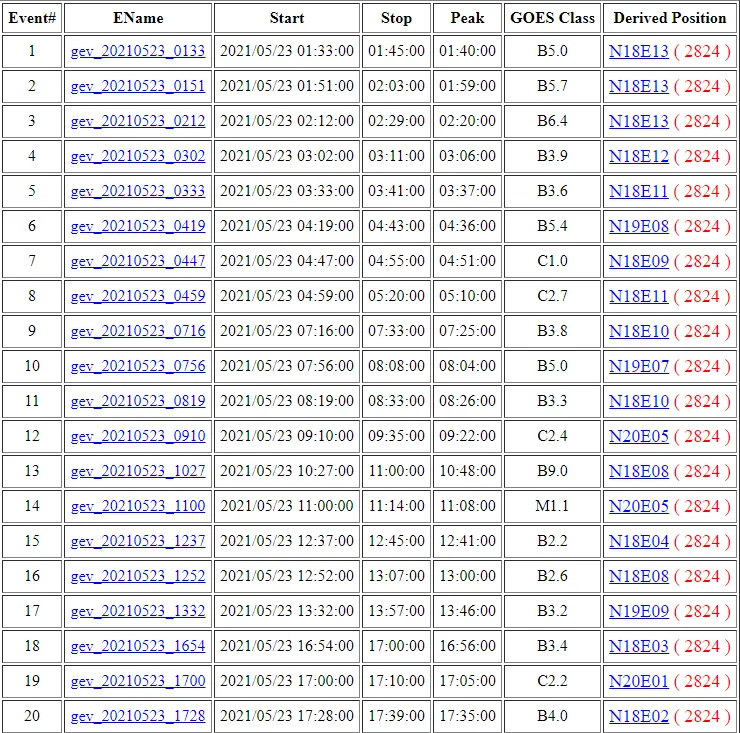Screen dimensions: 740x733
Task: Follow the gev_20210523_1332 event link
Action: (138, 611)
